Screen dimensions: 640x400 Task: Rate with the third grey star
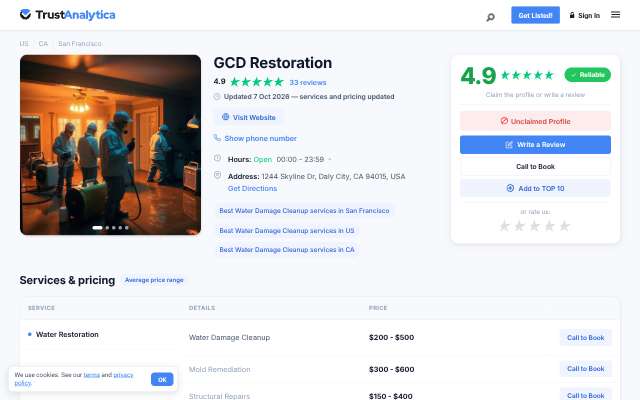(535, 226)
